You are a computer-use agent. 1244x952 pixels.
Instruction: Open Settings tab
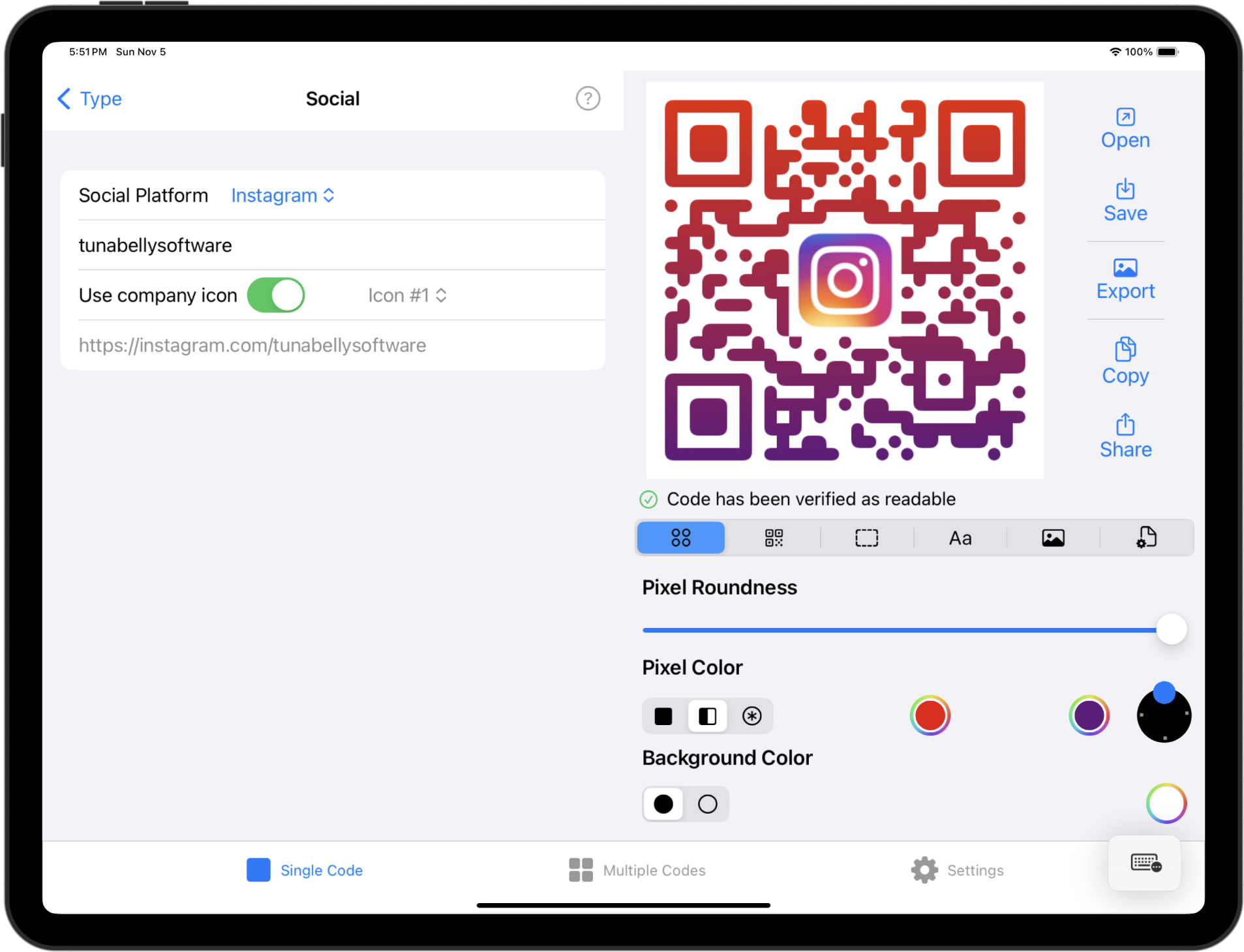[957, 870]
